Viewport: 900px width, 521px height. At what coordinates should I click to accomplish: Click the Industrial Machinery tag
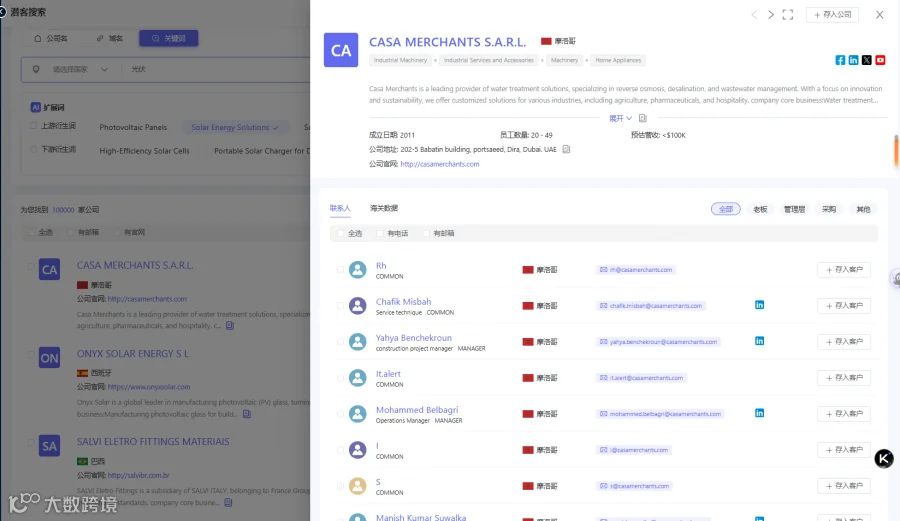pos(400,60)
